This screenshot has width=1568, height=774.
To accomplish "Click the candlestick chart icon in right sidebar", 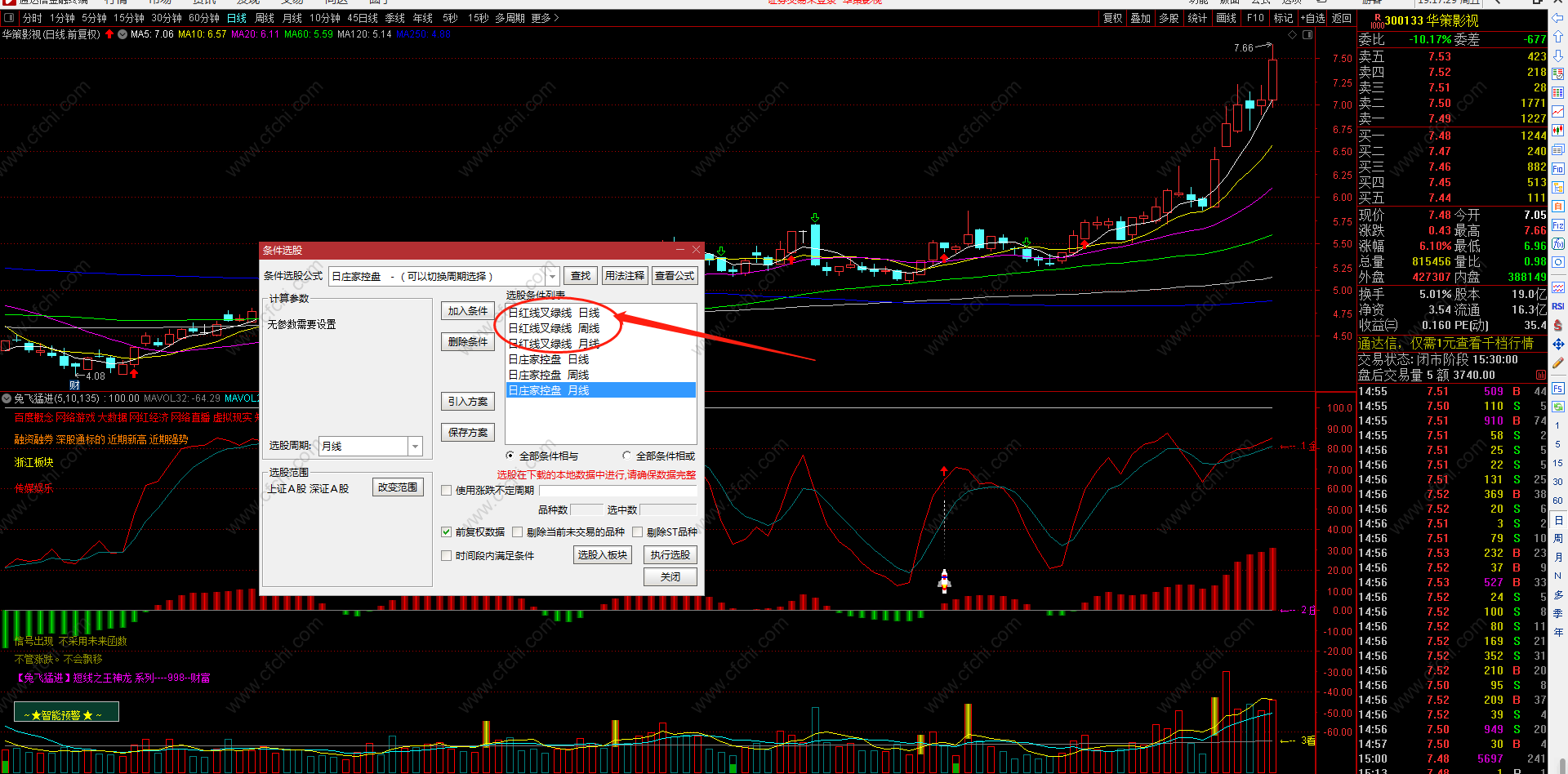I will point(1558,130).
